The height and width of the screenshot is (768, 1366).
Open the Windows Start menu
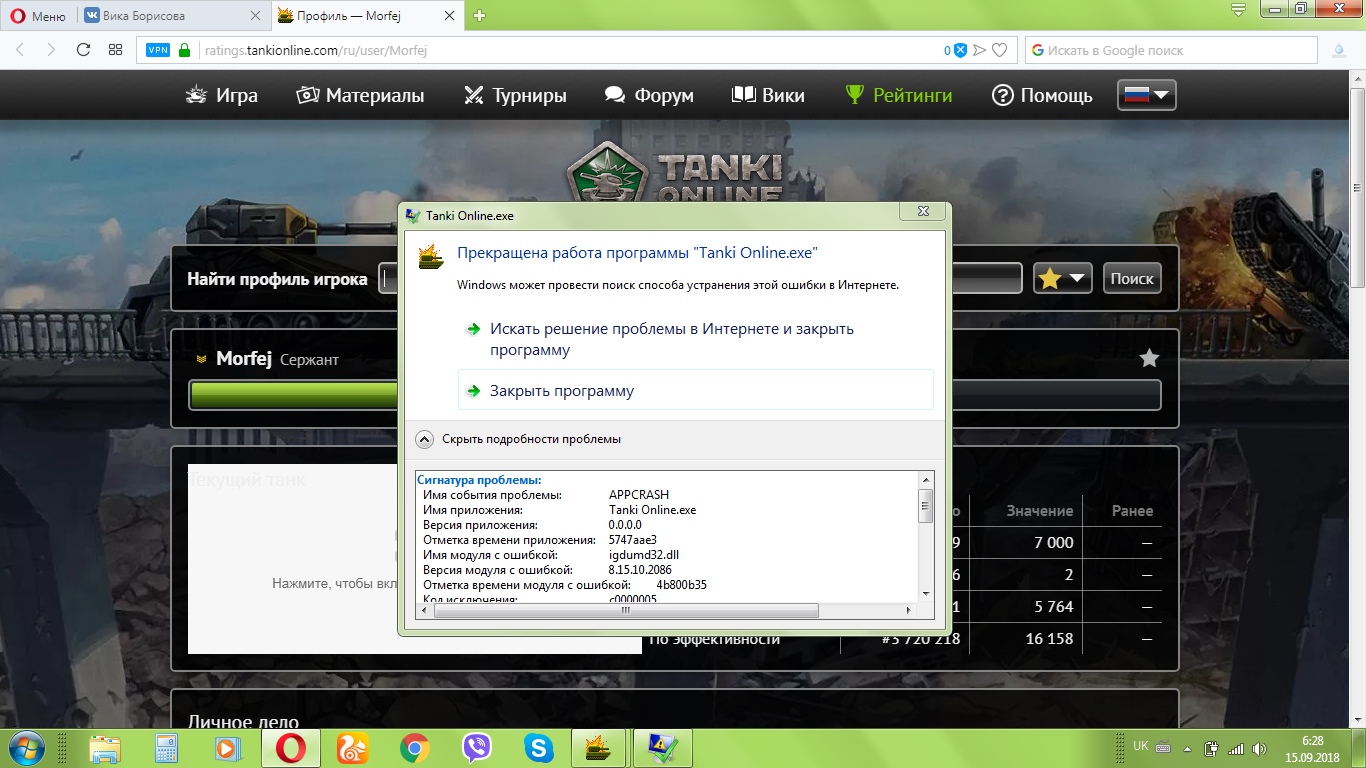[27, 747]
